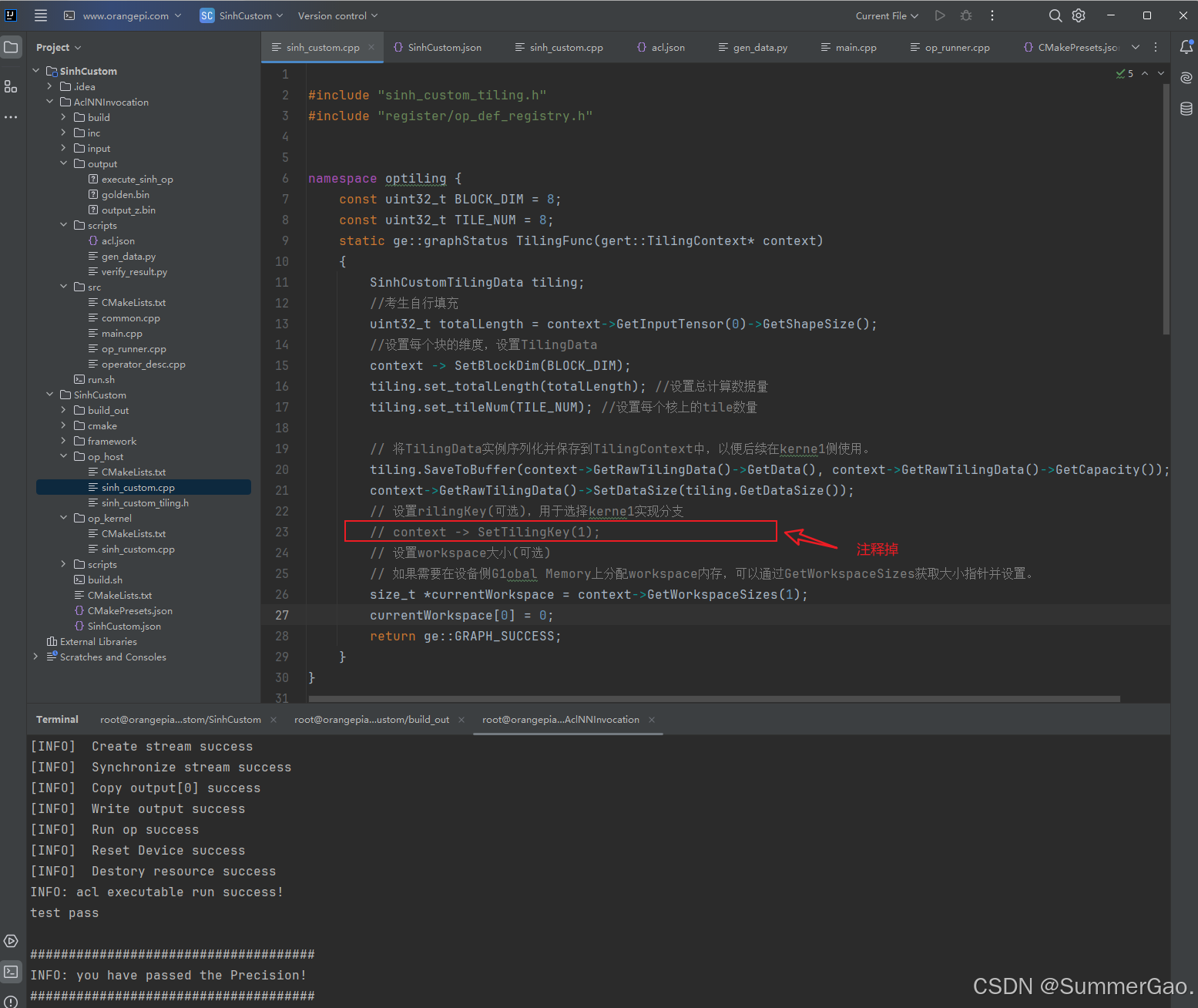Screen dimensions: 1198x1008
Task: Expand the build_out folder
Action: point(64,410)
